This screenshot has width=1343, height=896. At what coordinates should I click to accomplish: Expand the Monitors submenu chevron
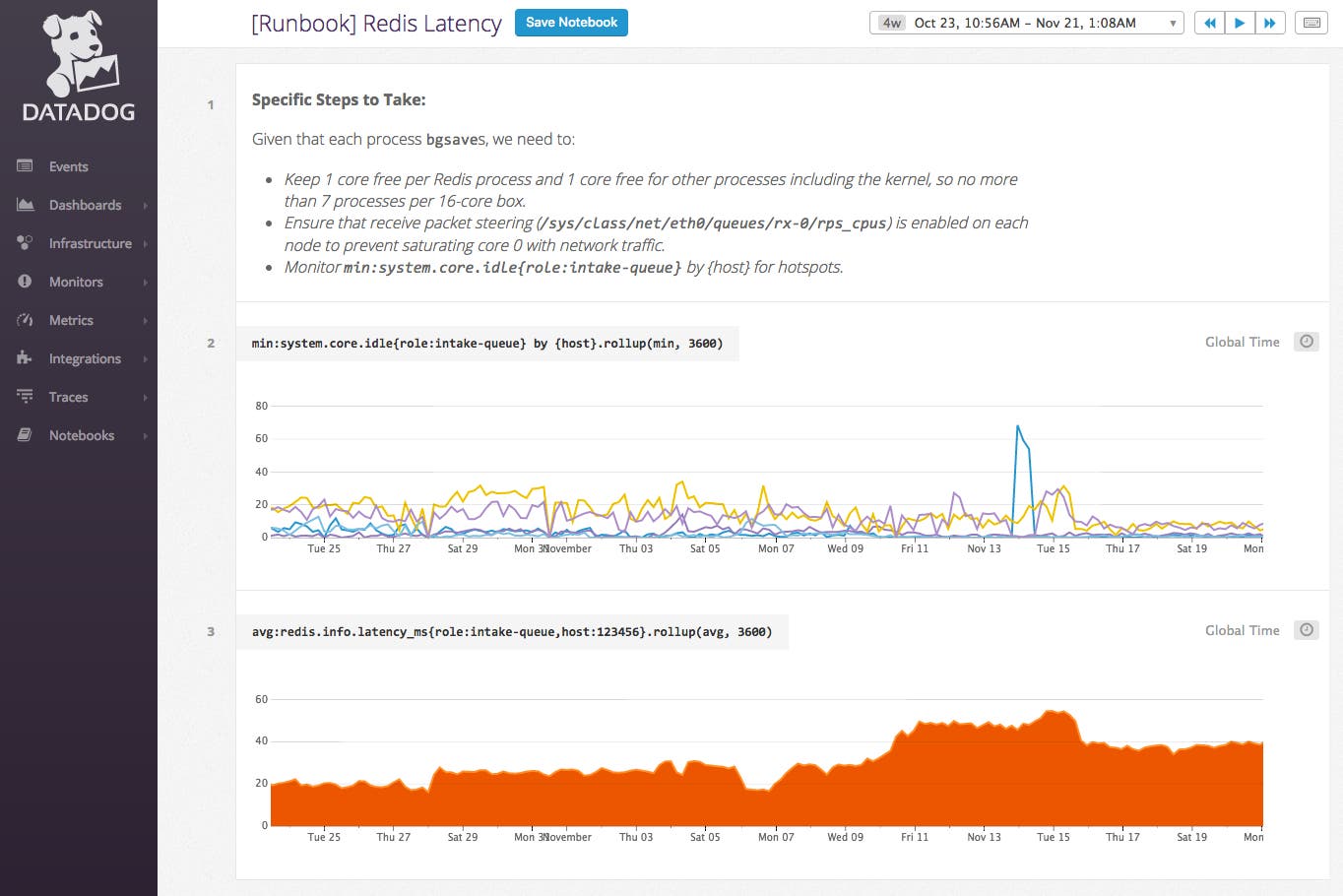tap(148, 282)
